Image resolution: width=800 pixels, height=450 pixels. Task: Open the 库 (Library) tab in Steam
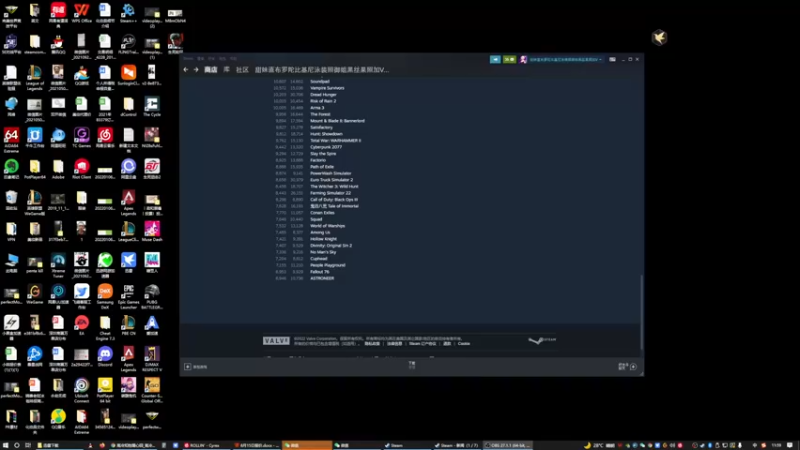pos(227,69)
